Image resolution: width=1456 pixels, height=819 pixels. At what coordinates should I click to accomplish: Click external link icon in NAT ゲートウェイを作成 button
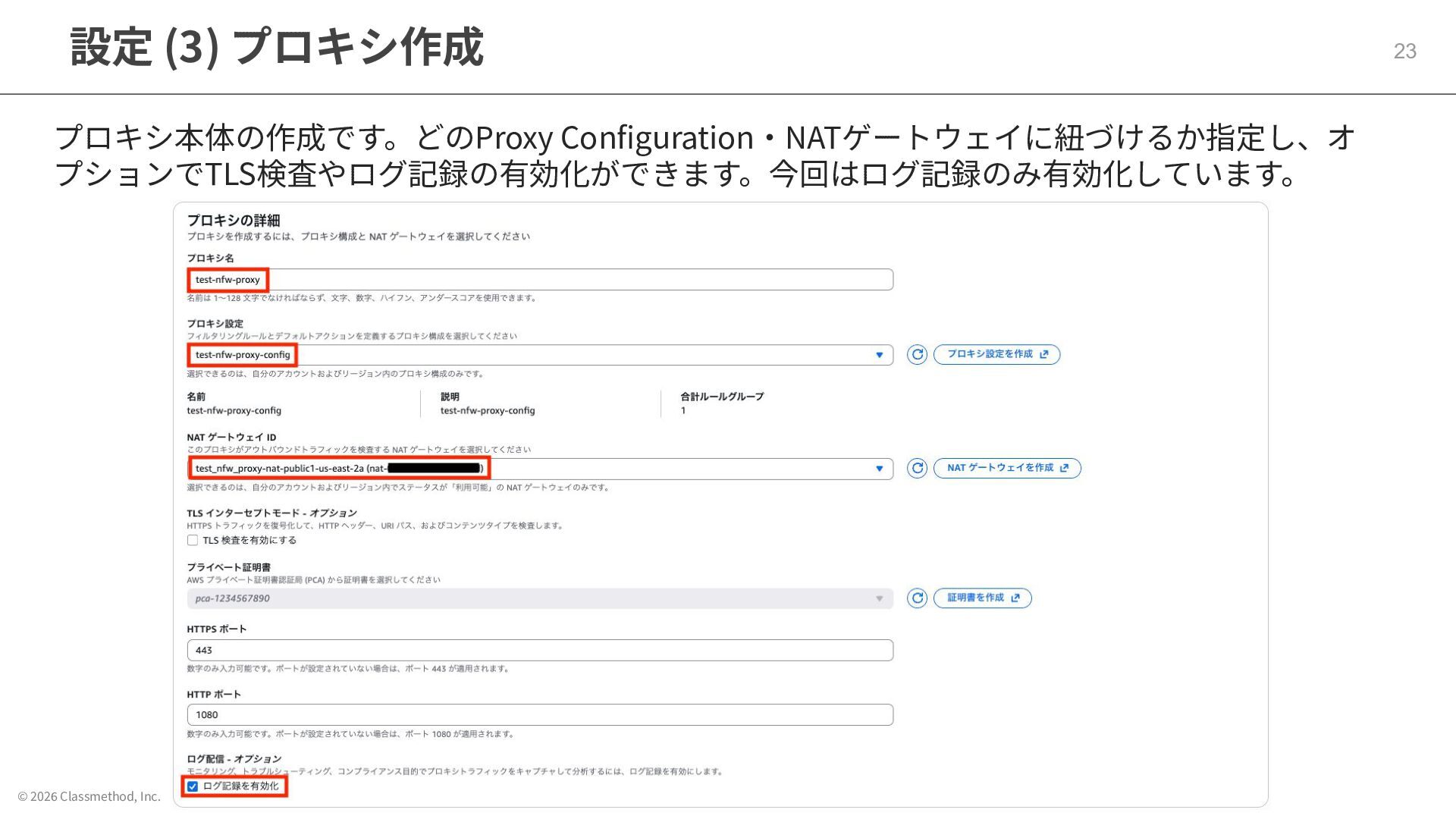pos(1065,468)
